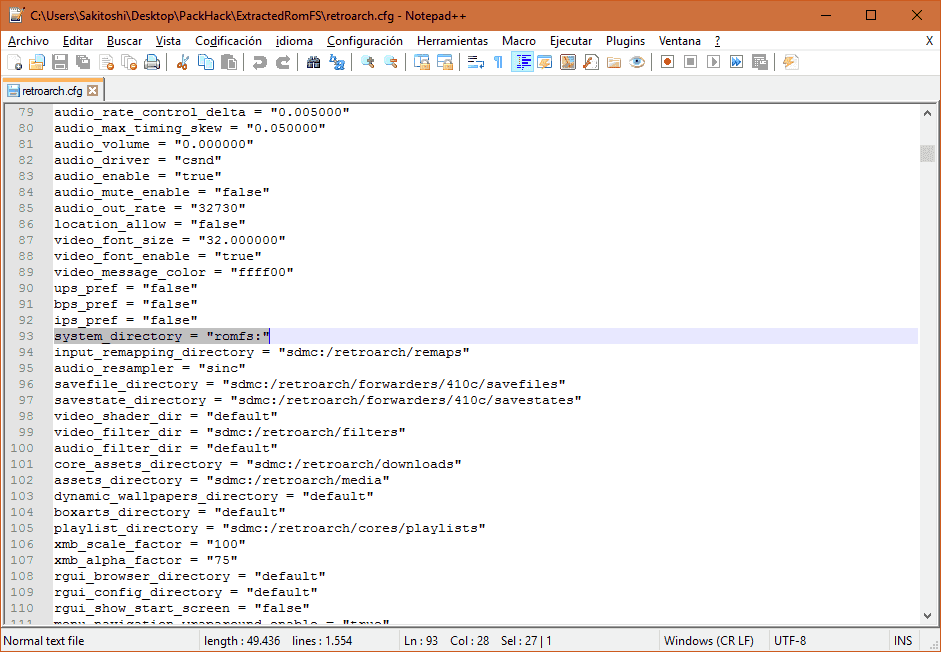Open Replace dialog icon
Image resolution: width=941 pixels, height=652 pixels.
click(337, 62)
